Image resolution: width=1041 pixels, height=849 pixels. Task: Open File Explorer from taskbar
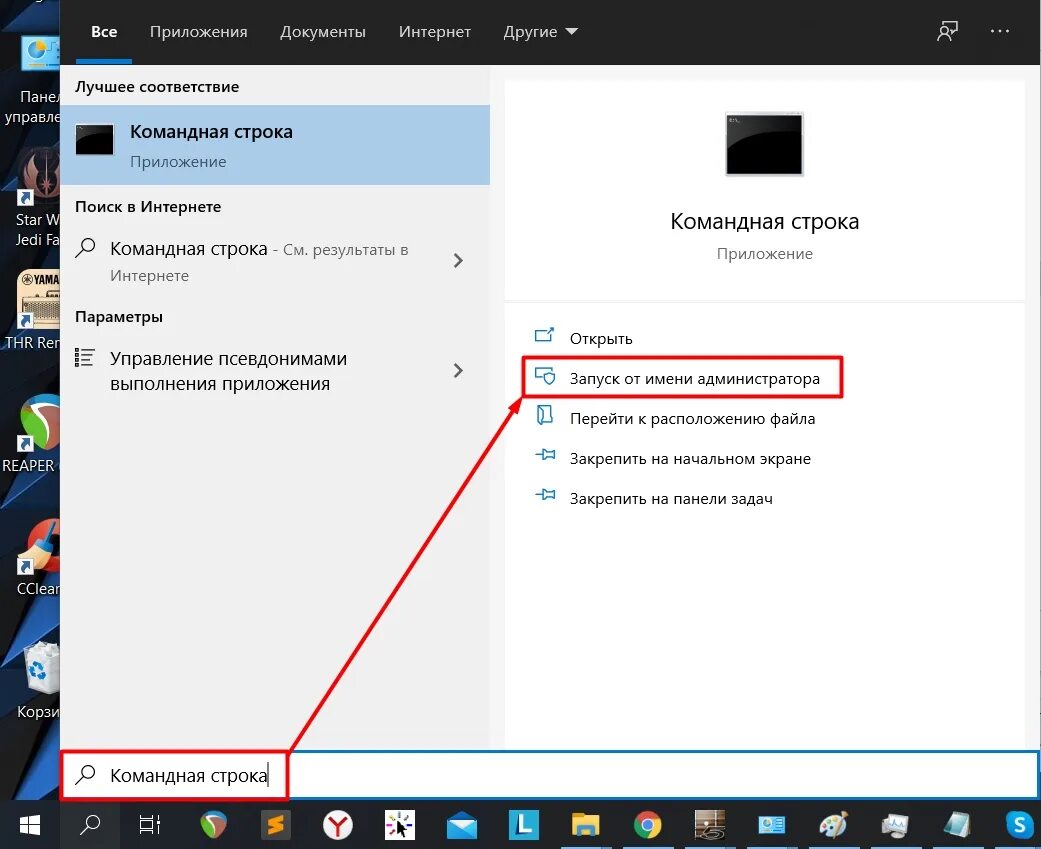point(586,825)
